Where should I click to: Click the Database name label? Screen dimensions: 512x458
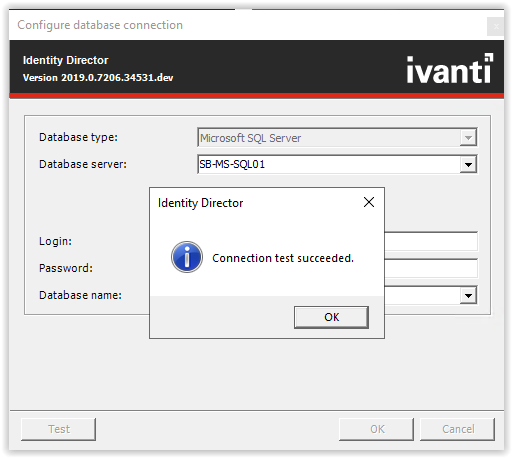[80, 295]
